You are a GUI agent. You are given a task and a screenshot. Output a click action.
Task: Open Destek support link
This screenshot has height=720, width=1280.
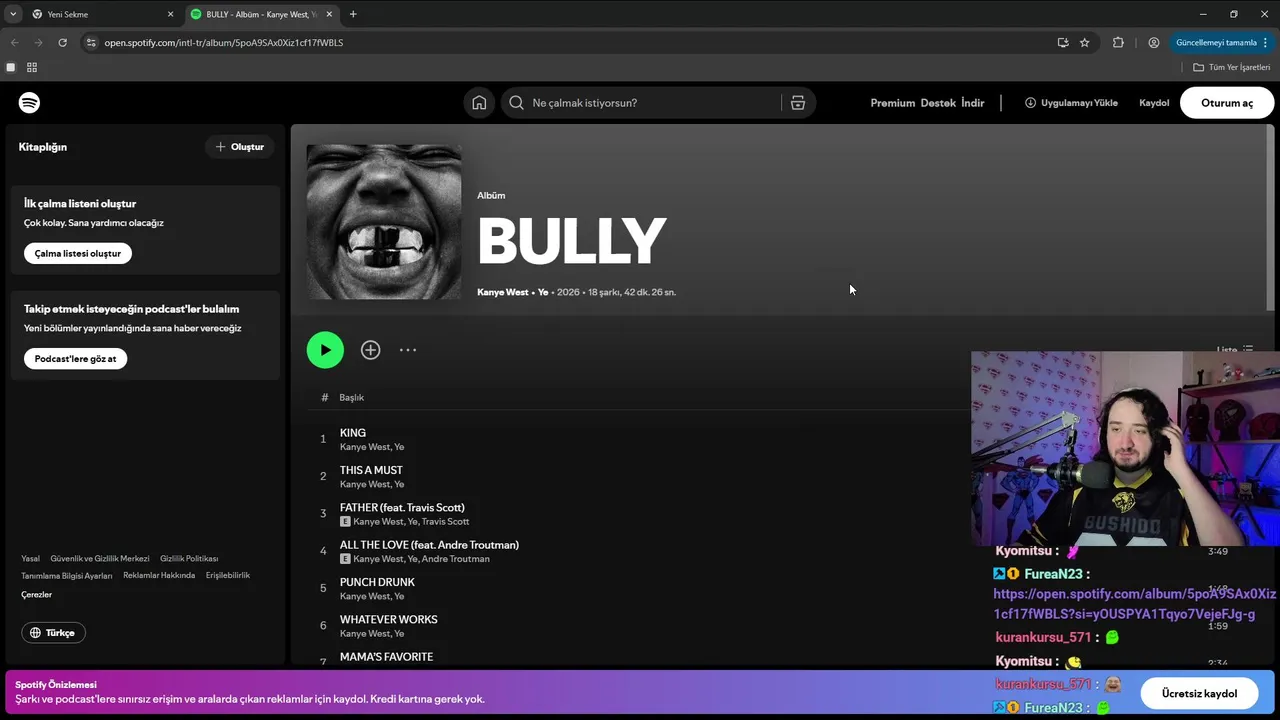click(x=938, y=103)
